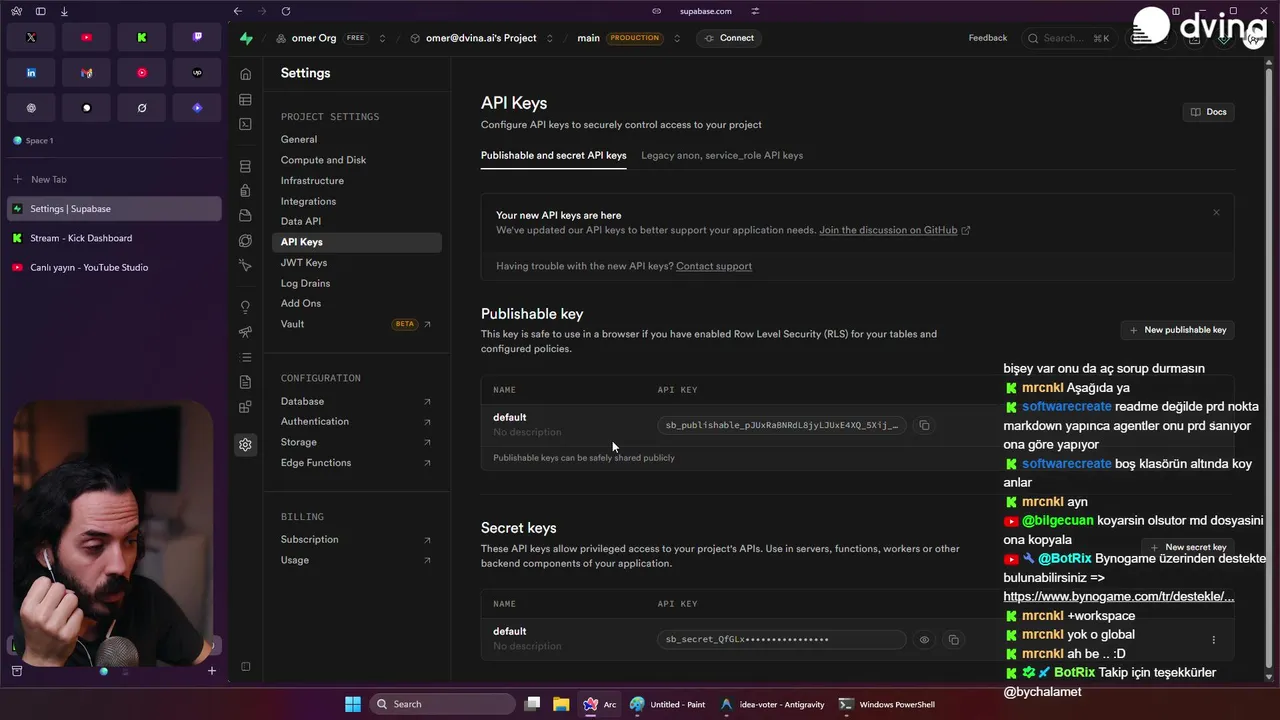Click the Feedback button
This screenshot has height=720, width=1280.
(988, 38)
